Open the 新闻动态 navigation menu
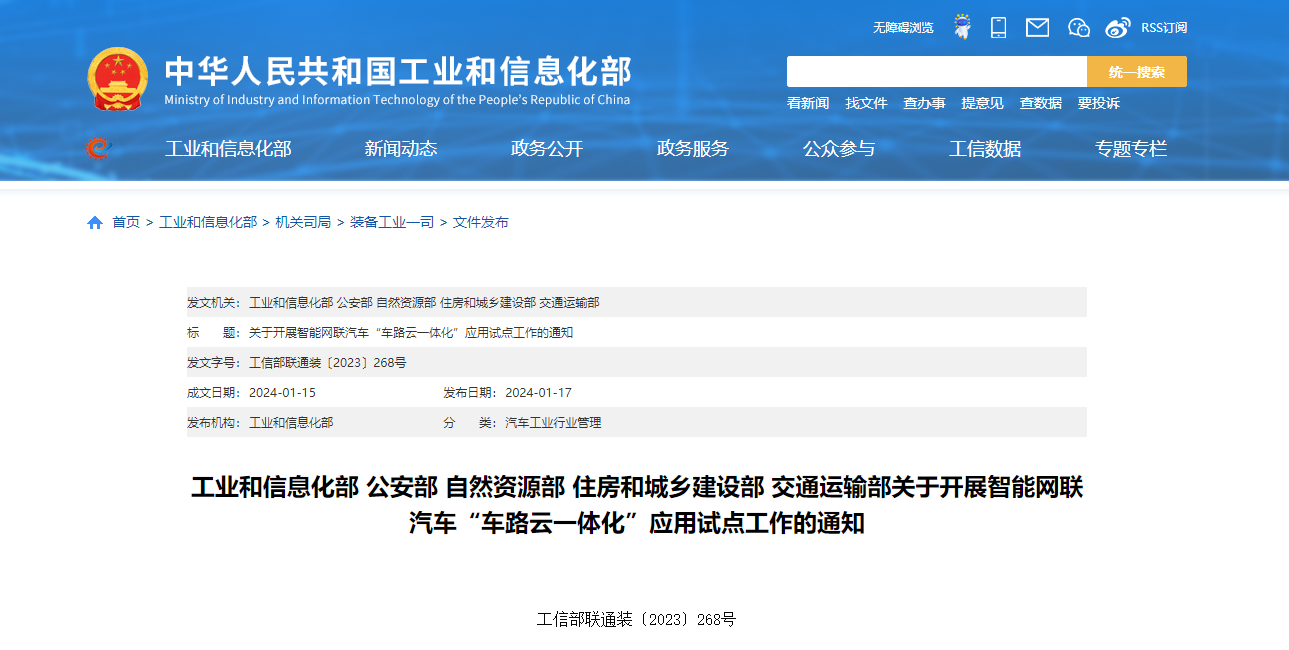The image size is (1289, 650). tap(400, 149)
